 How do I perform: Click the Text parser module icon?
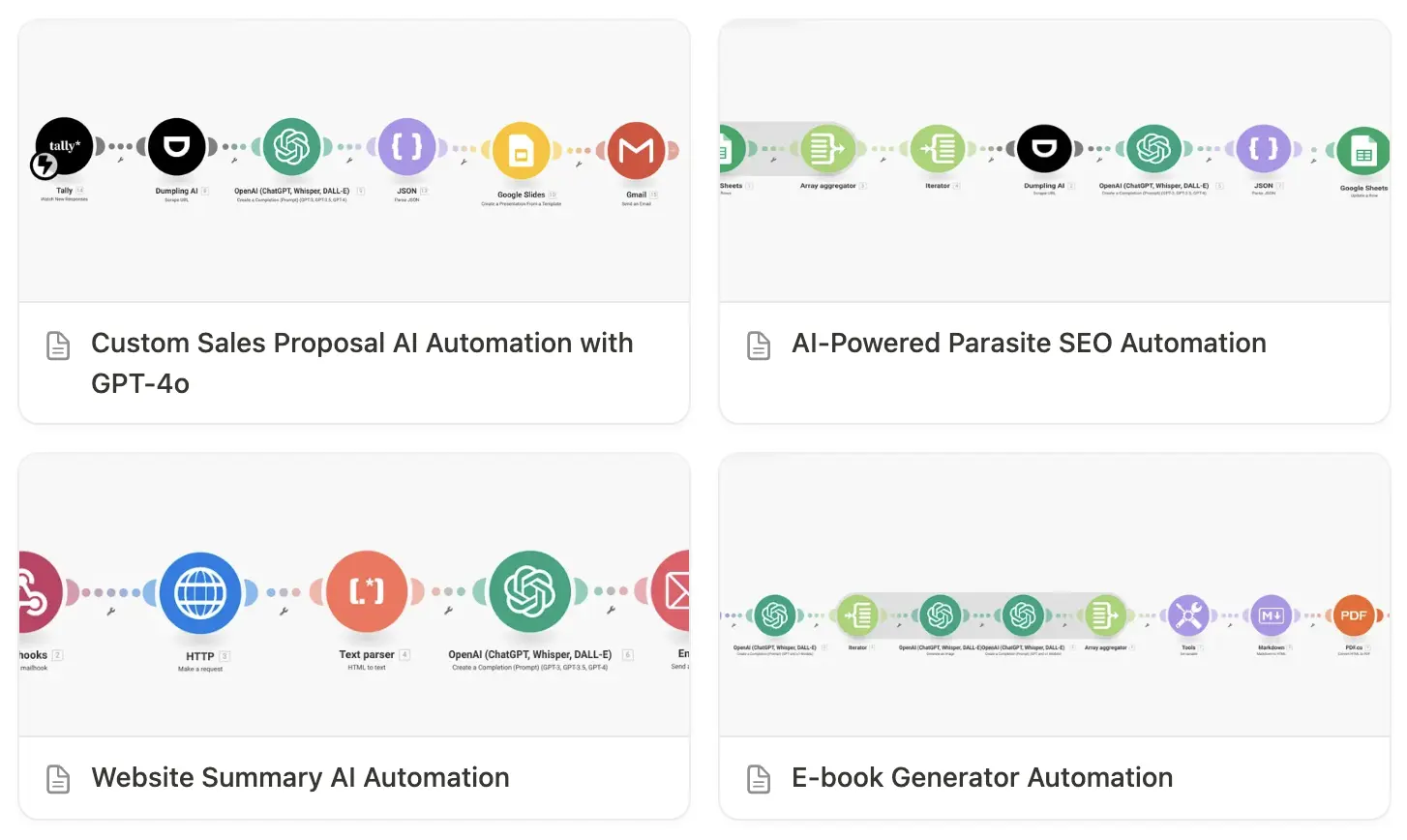click(367, 591)
